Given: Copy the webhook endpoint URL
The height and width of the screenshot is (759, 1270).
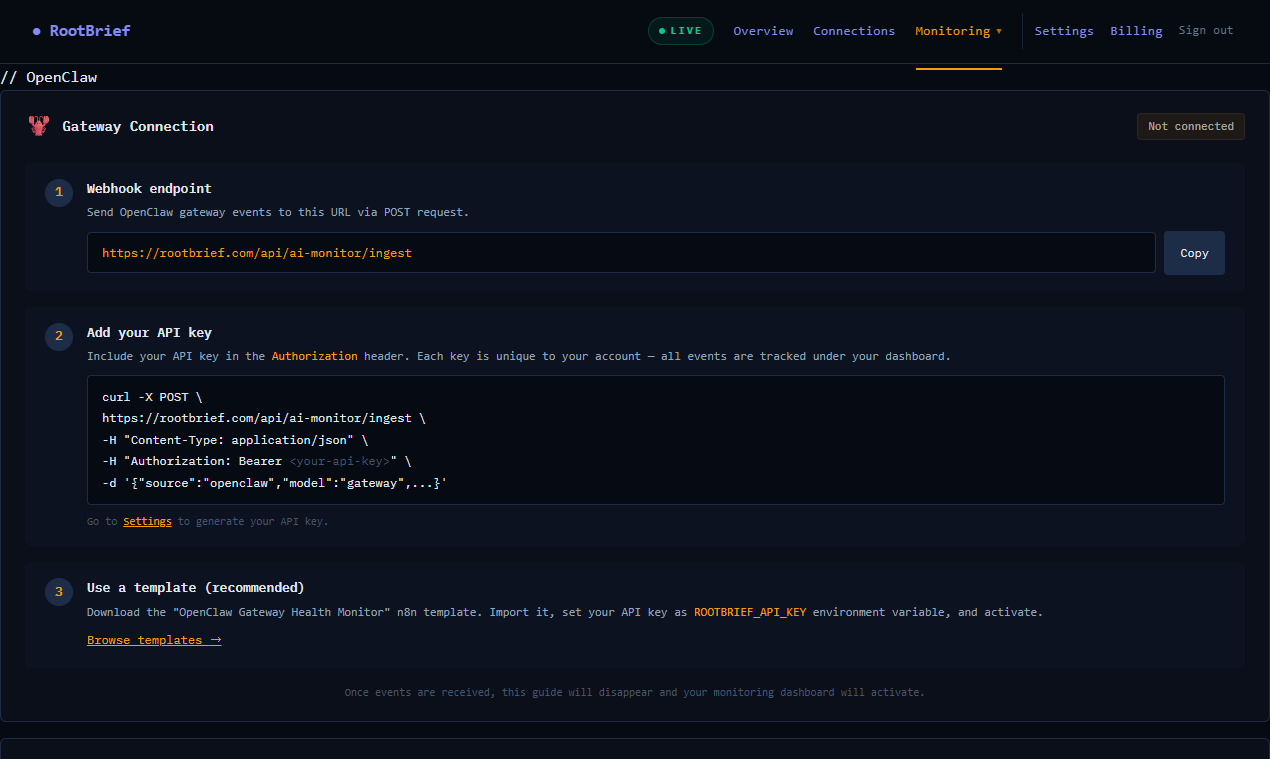Looking at the screenshot, I should tap(1194, 253).
